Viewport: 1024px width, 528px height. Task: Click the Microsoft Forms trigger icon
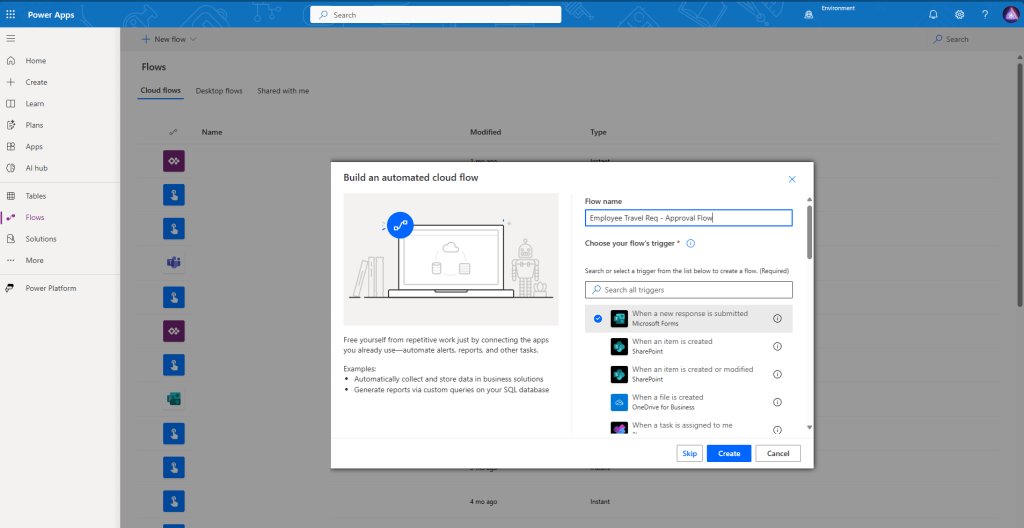pyautogui.click(x=618, y=318)
